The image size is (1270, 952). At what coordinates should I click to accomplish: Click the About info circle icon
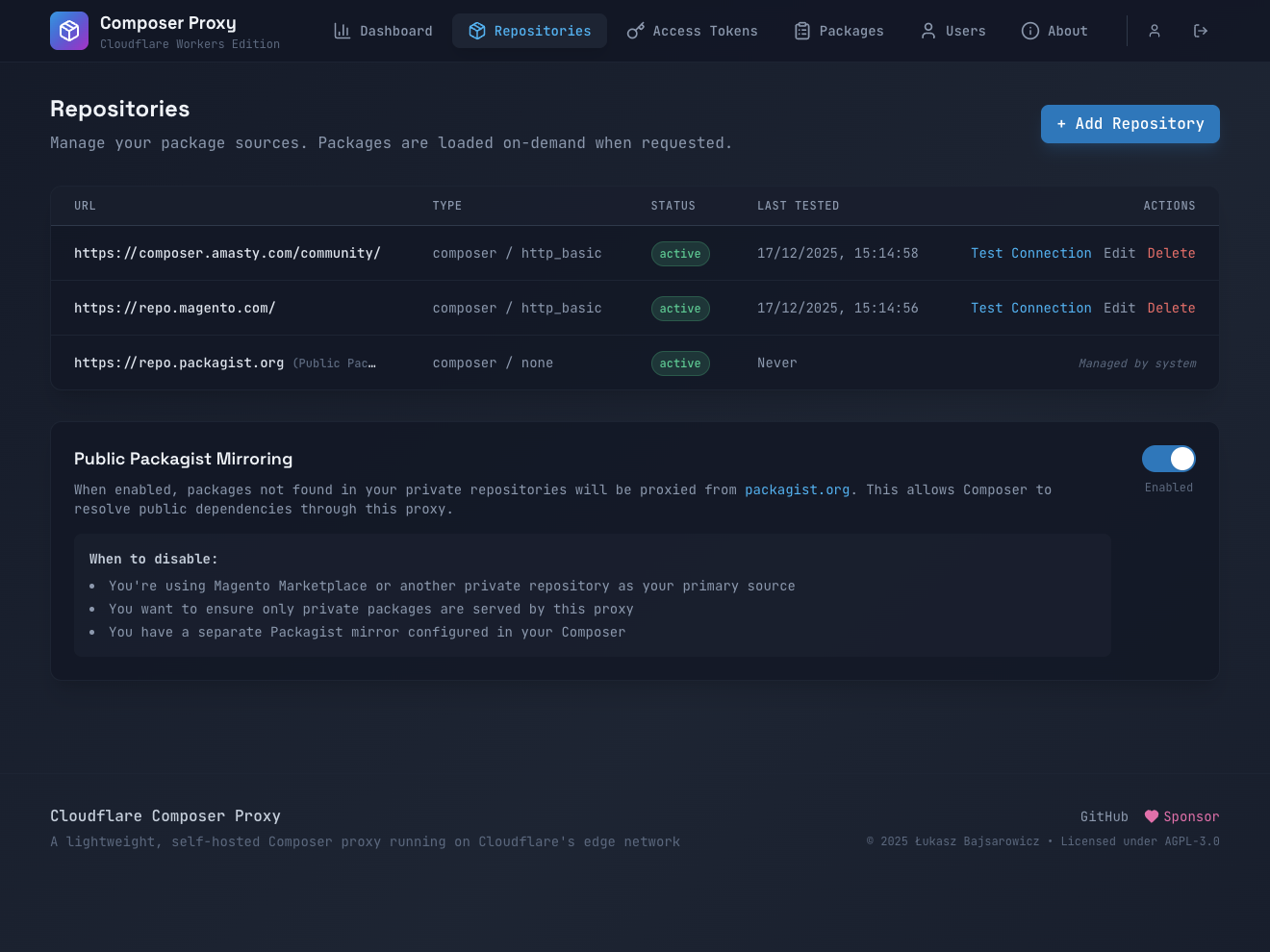(x=1029, y=31)
